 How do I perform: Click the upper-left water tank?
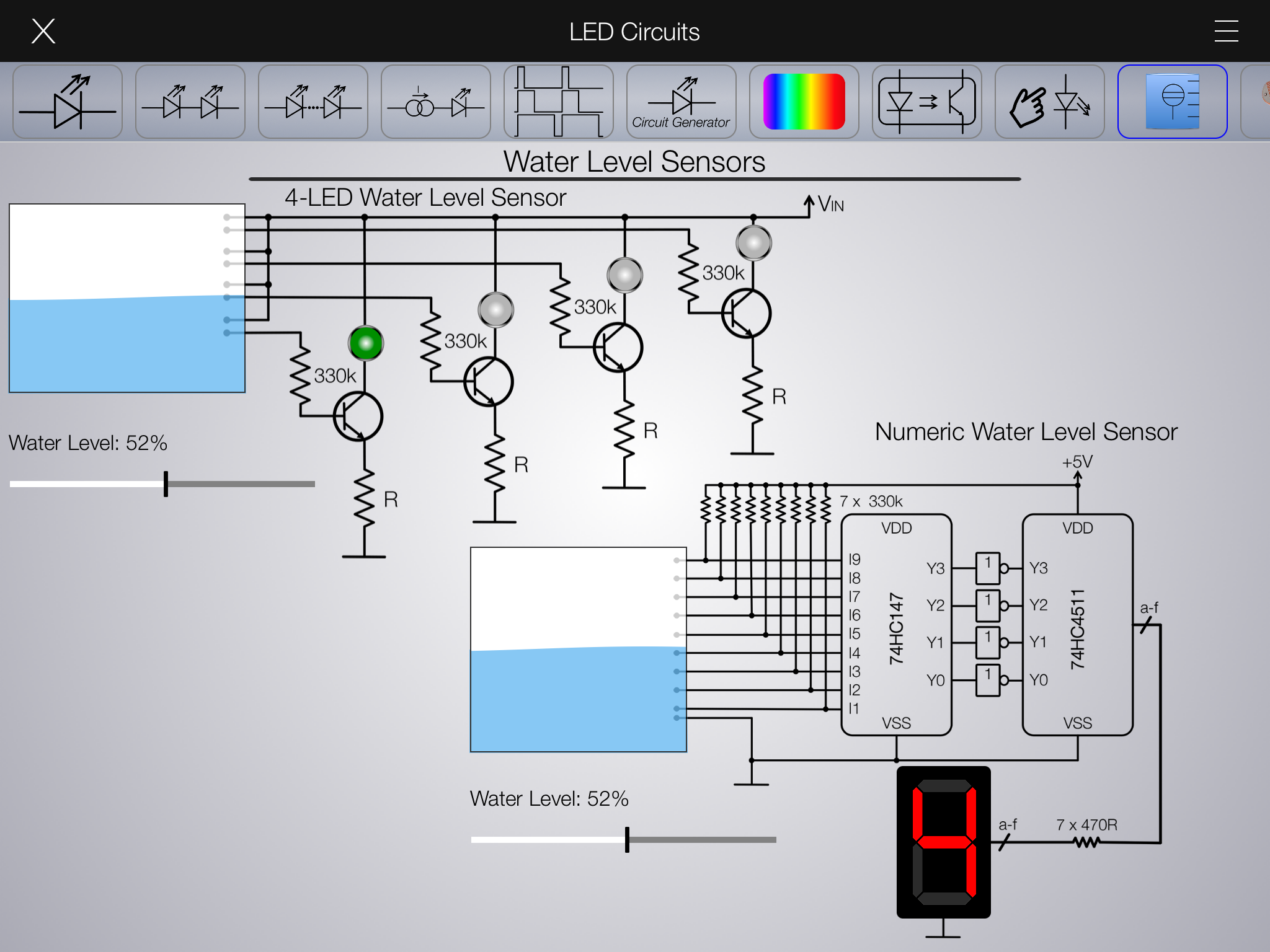tap(127, 298)
